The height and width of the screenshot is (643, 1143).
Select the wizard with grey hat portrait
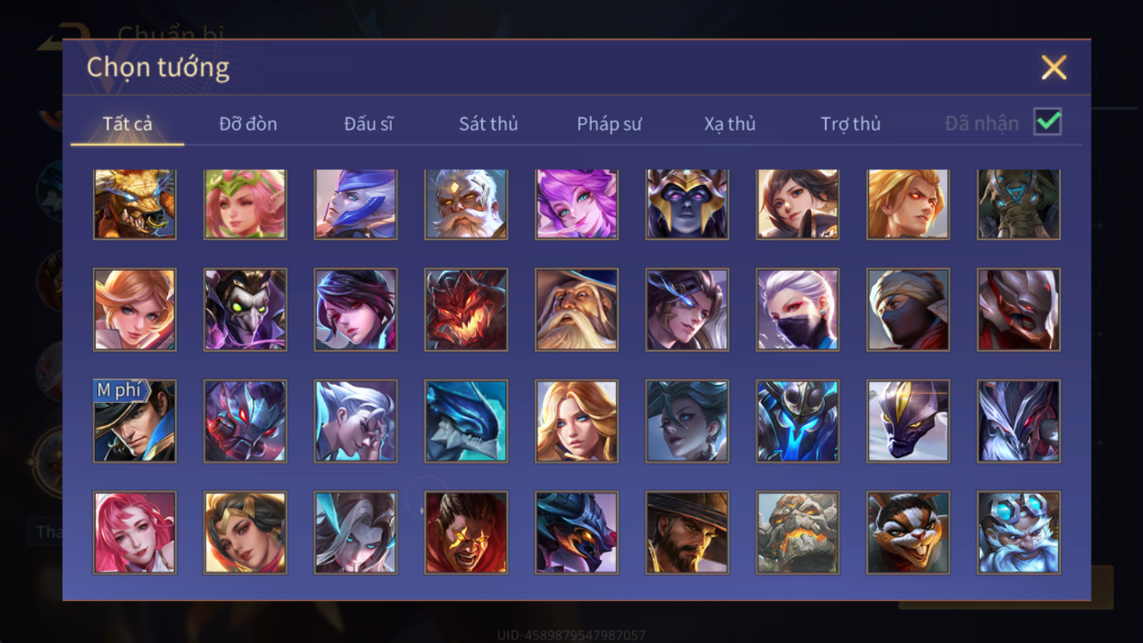[x=577, y=309]
